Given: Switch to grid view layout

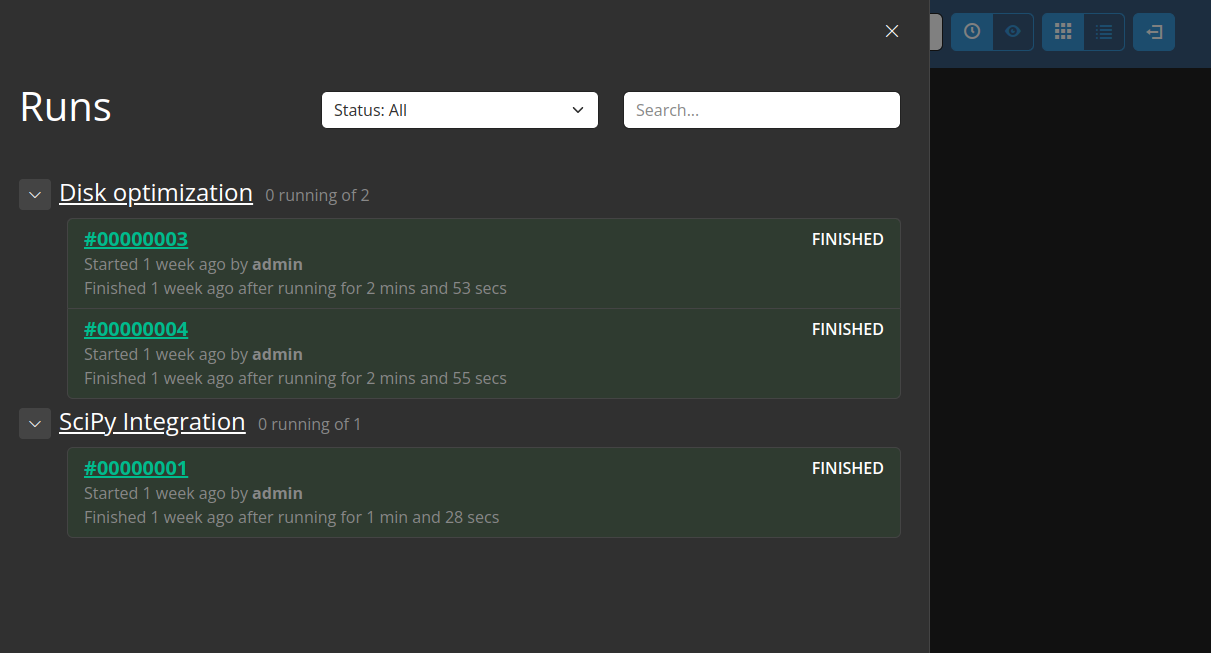Looking at the screenshot, I should [x=1063, y=32].
